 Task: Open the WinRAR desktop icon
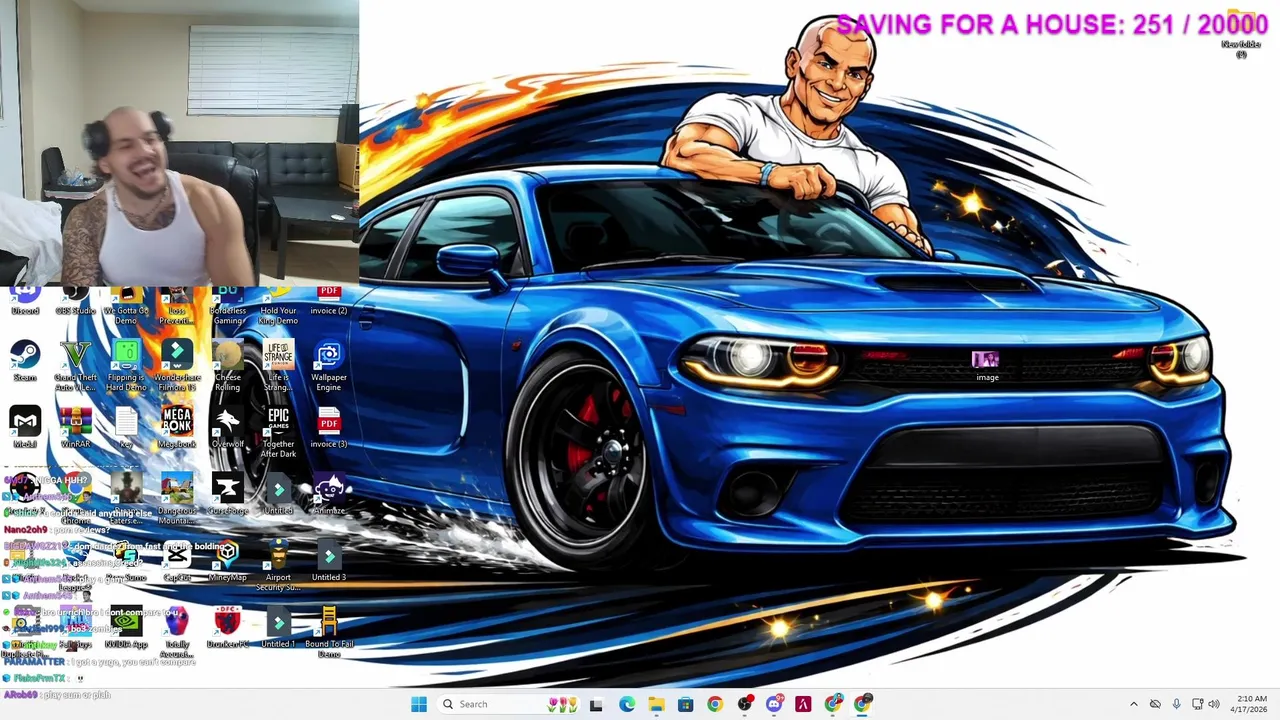75,427
